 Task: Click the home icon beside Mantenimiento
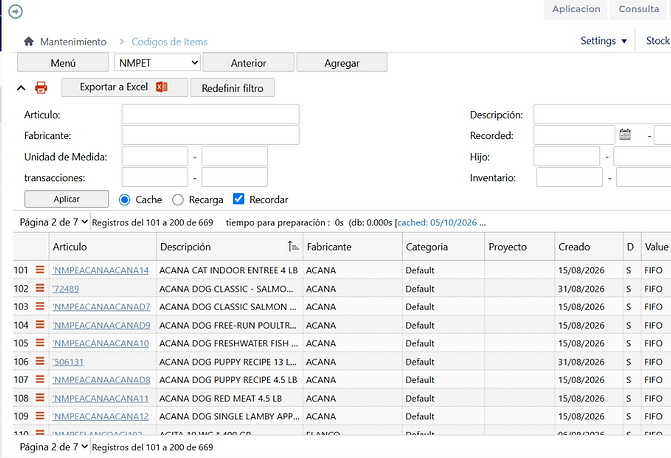[x=29, y=42]
